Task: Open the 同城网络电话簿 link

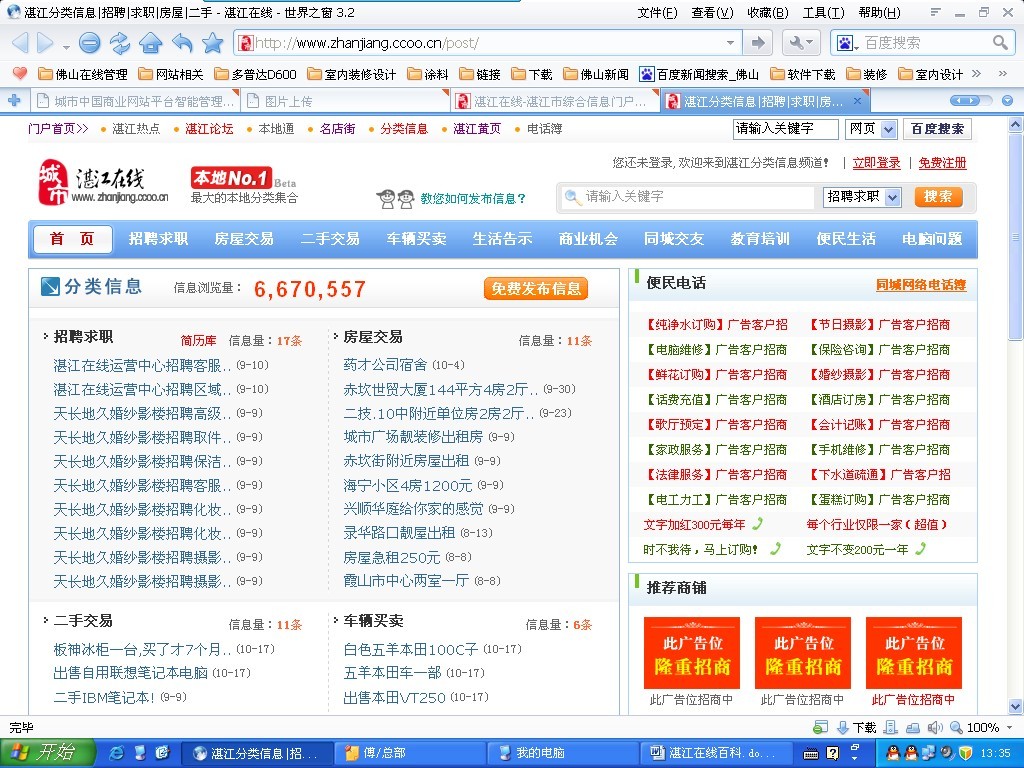Action: (921, 285)
